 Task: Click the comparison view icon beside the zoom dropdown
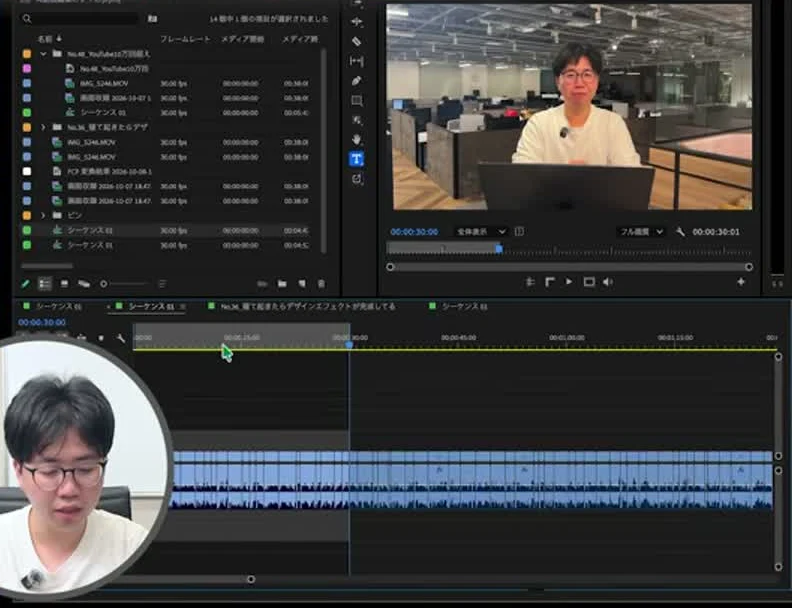[519, 231]
